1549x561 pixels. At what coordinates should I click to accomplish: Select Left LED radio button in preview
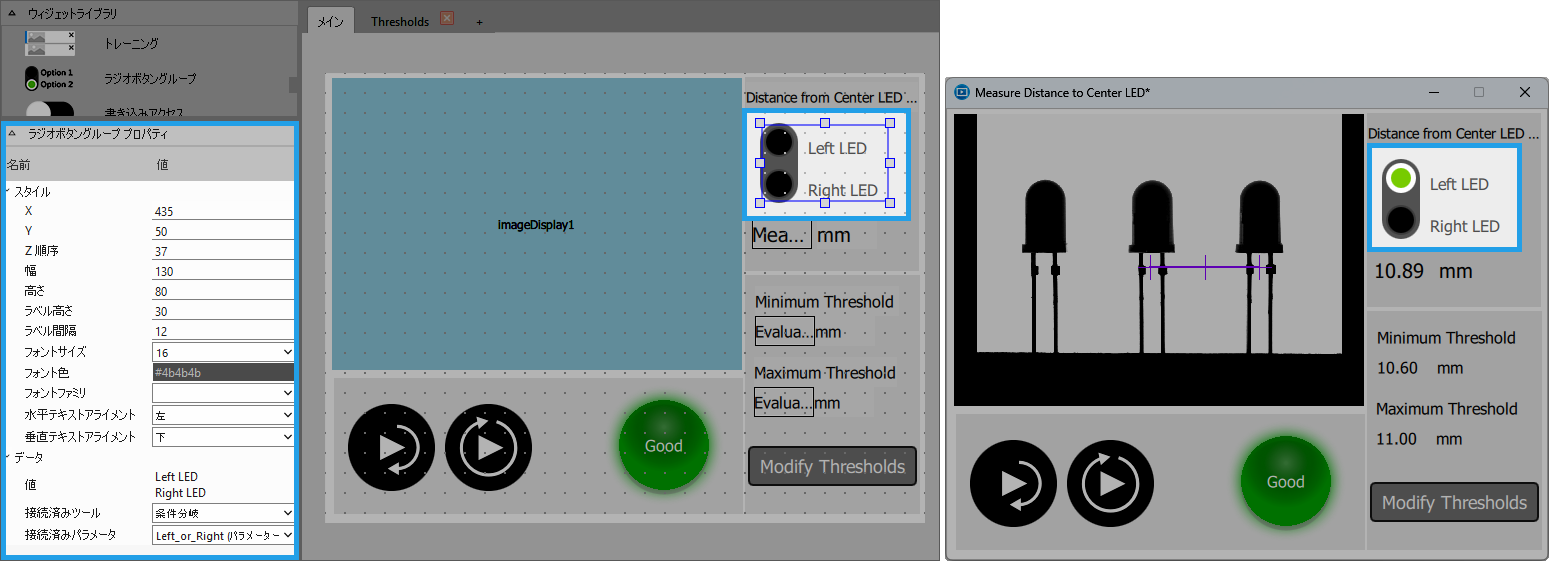1401,180
